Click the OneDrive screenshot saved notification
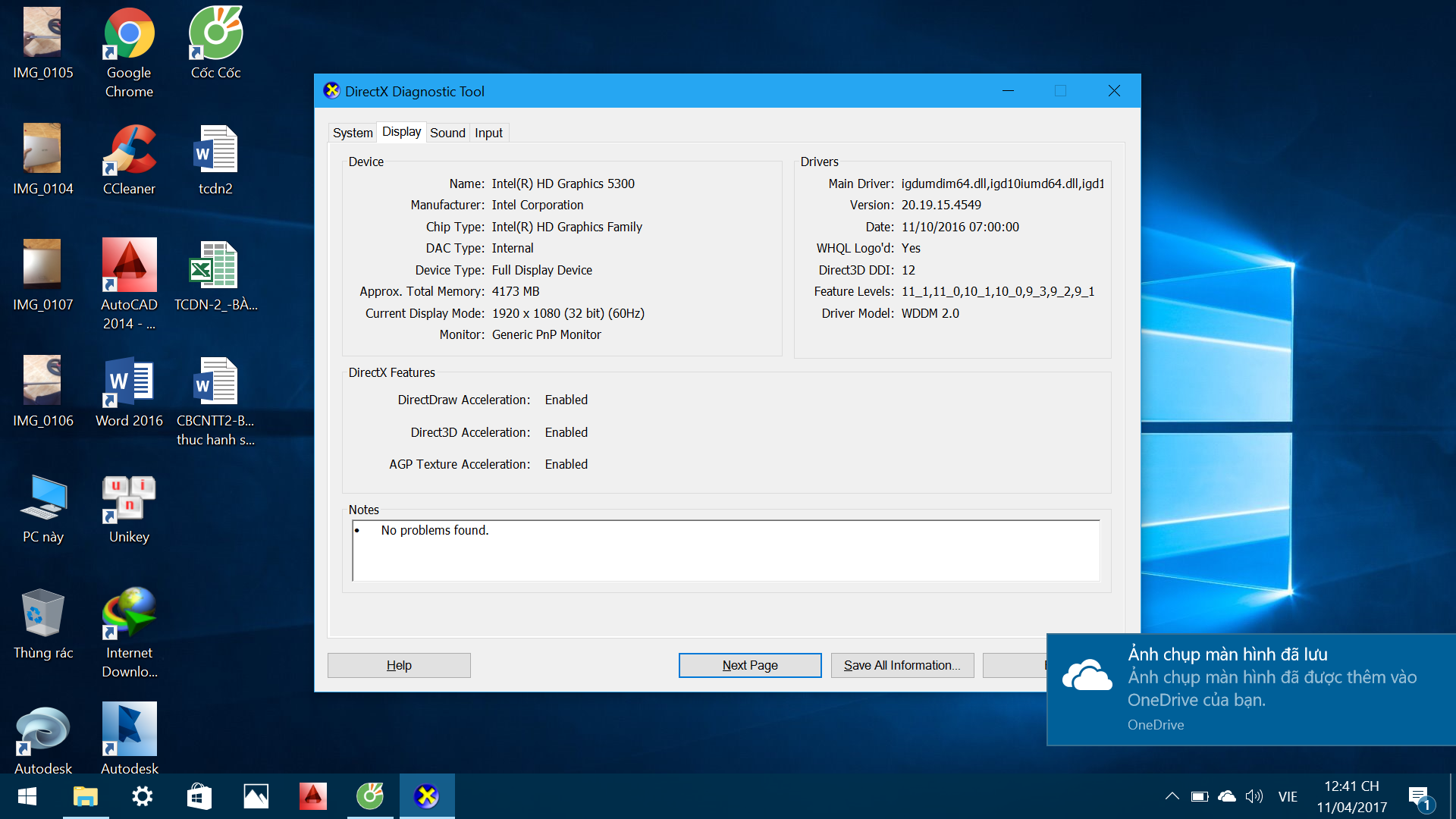The height and width of the screenshot is (819, 1456). [1251, 689]
